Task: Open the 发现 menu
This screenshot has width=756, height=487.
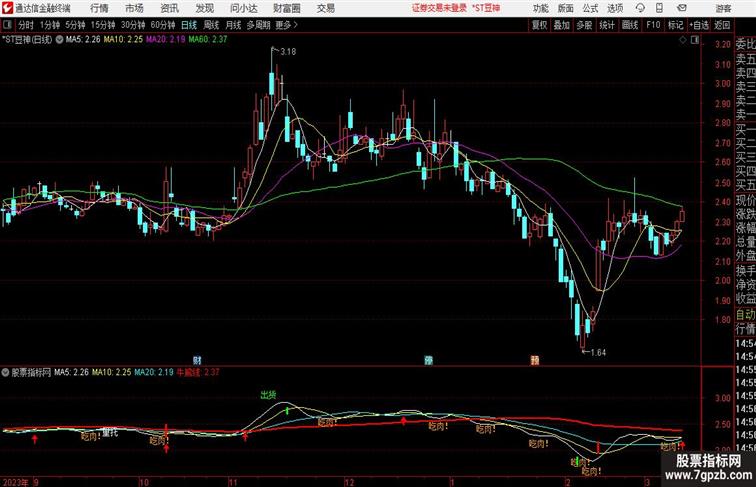Action: click(x=204, y=8)
